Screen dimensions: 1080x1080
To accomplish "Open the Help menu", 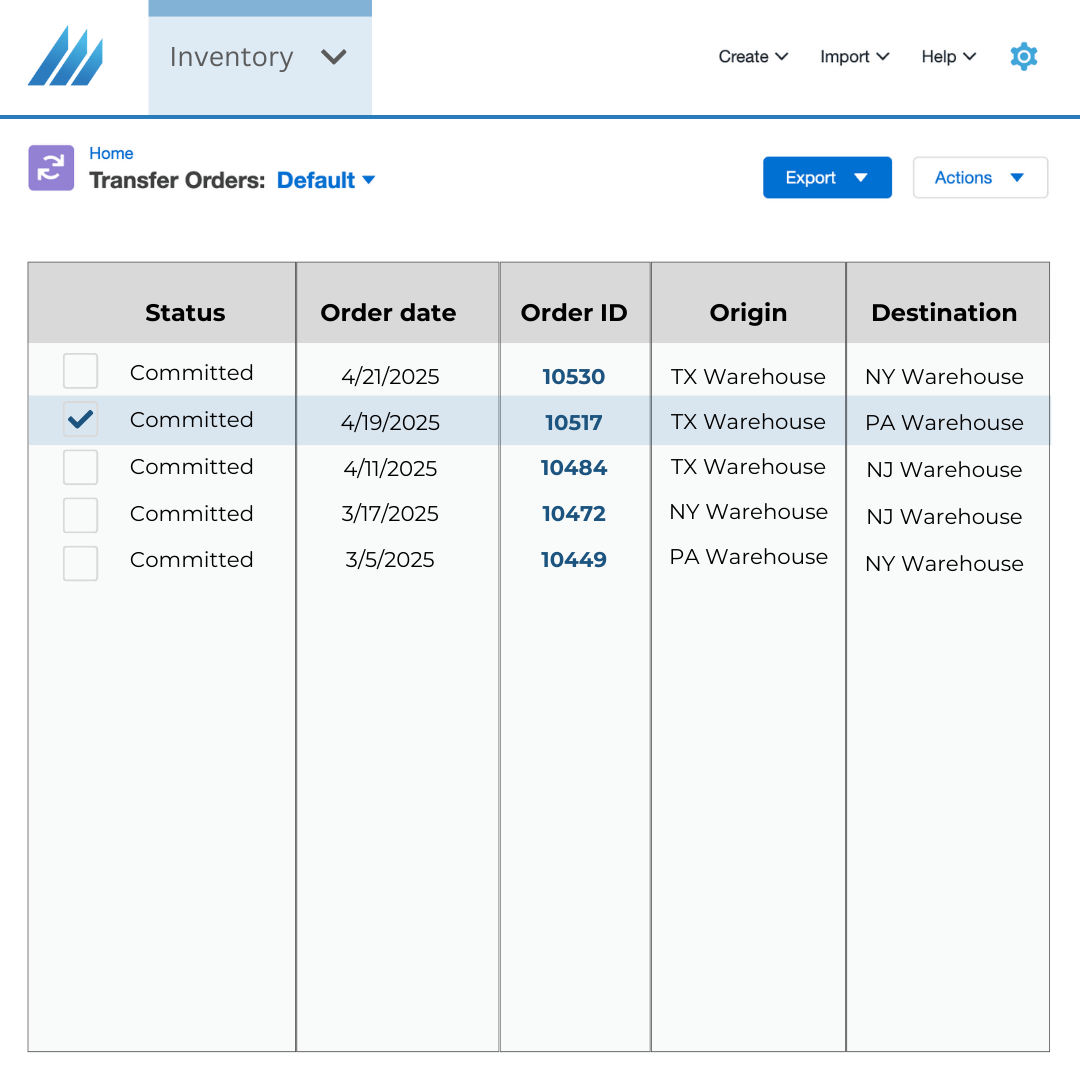I will pyautogui.click(x=948, y=57).
